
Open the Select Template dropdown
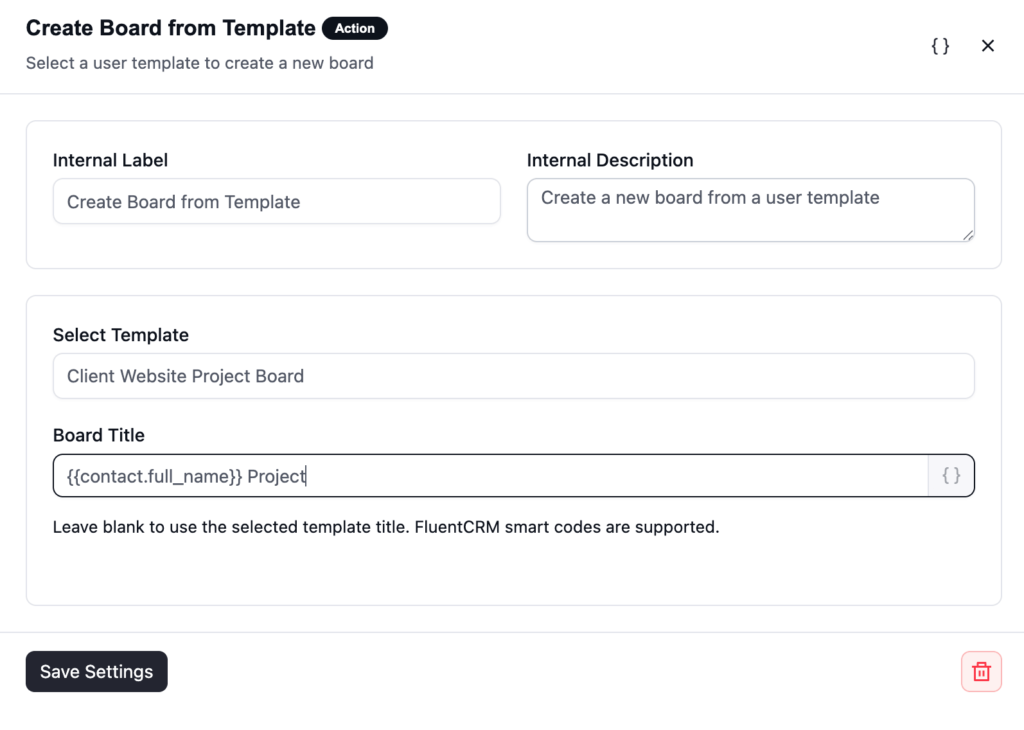513,376
